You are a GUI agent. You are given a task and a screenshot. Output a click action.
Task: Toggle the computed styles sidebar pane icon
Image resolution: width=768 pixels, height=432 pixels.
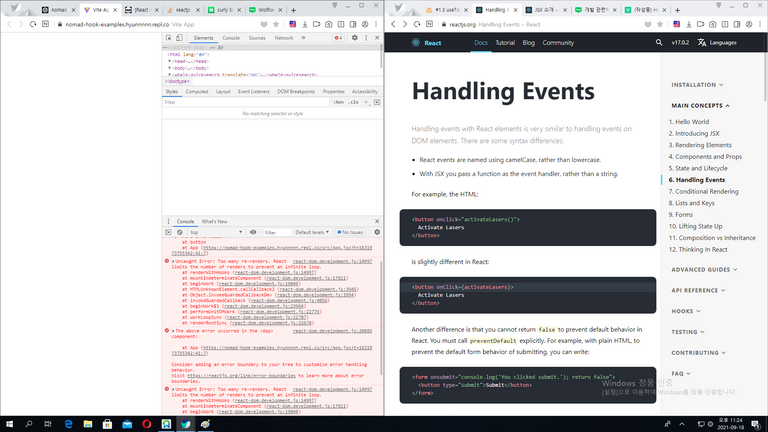[x=377, y=102]
